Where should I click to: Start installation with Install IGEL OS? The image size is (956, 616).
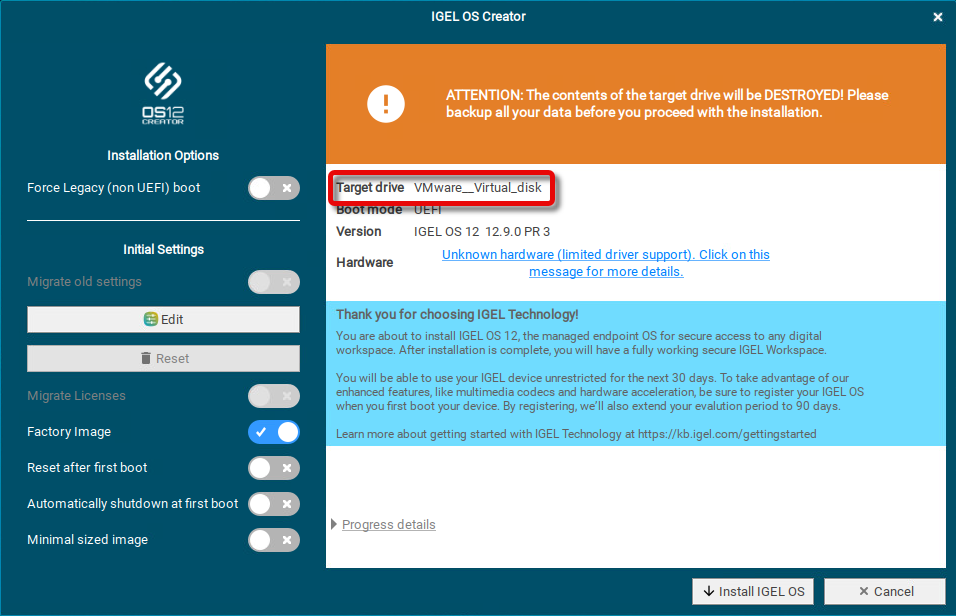tap(753, 592)
